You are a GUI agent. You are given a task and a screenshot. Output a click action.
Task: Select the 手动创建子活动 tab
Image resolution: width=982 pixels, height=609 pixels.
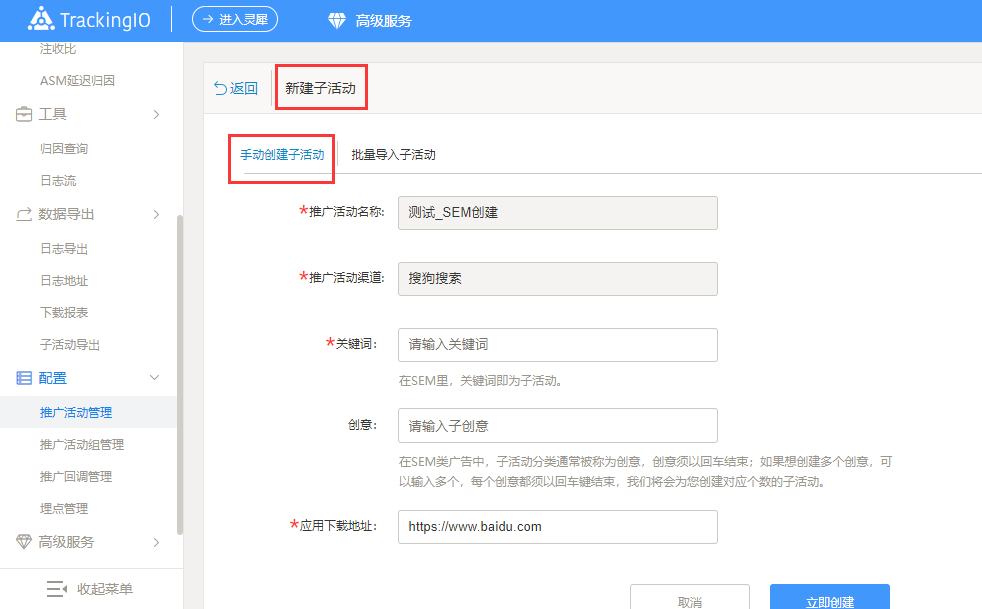pyautogui.click(x=282, y=155)
